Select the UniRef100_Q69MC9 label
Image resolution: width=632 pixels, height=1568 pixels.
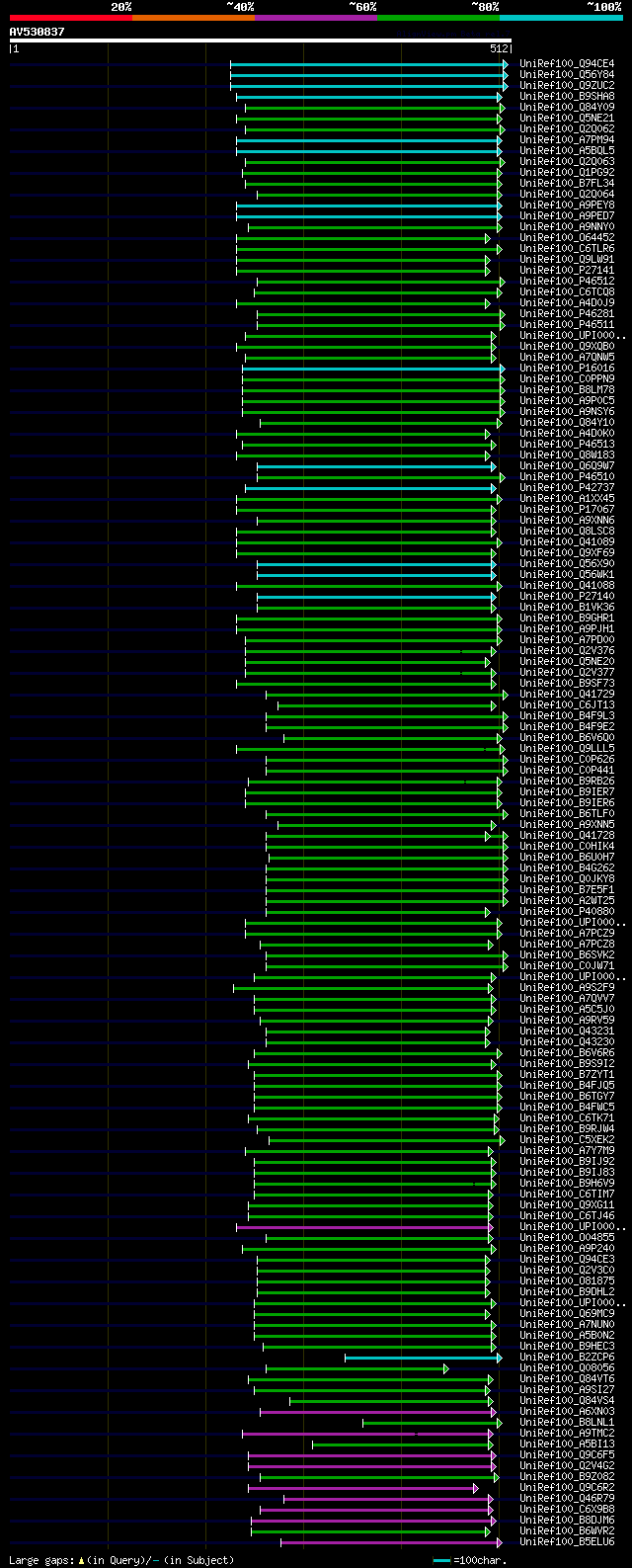coord(567,1313)
